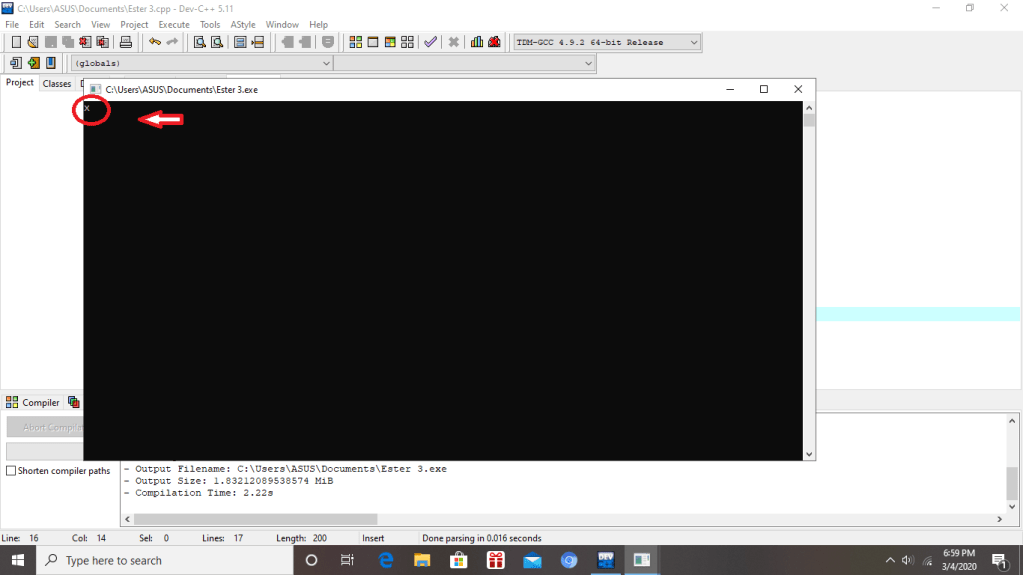Viewport: 1023px width, 575px height.
Task: Click the Debug bug icon
Action: (494, 42)
